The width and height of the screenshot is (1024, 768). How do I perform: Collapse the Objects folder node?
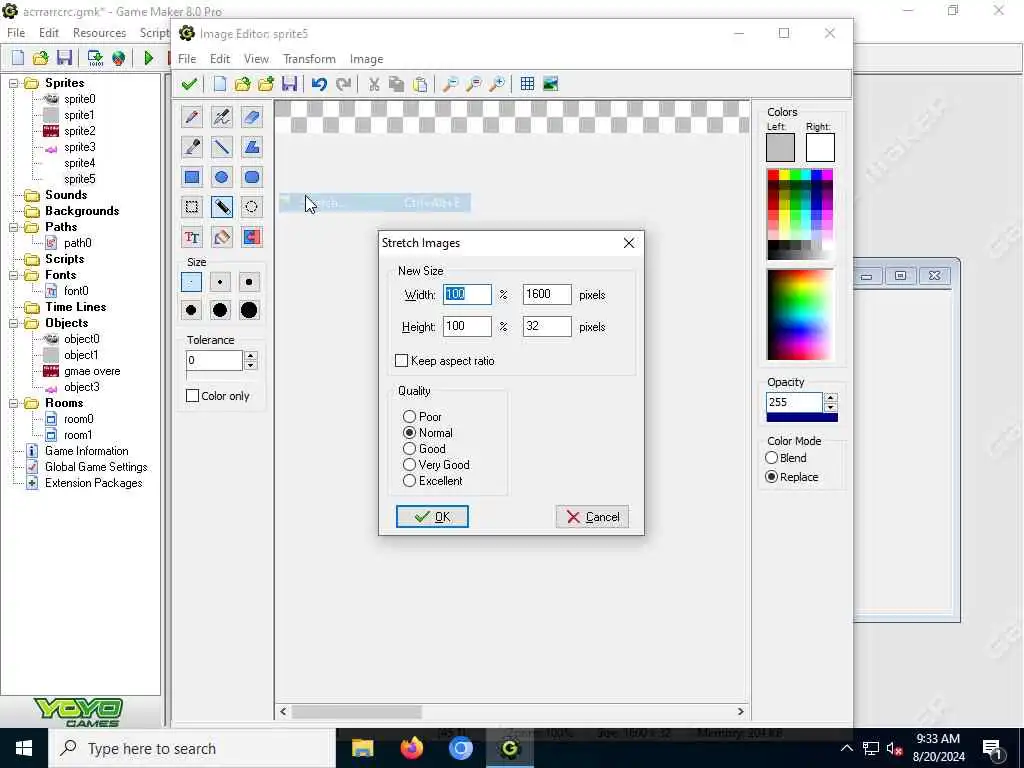click(x=13, y=323)
